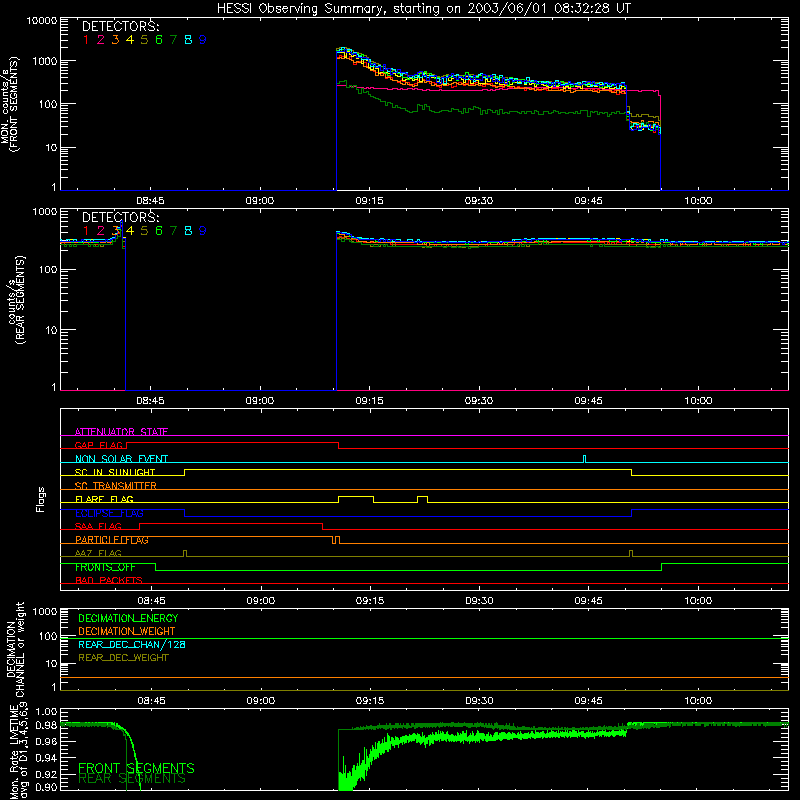Image resolution: width=800 pixels, height=800 pixels.
Task: Click FRONT SEGMENTS label in livetime plot
Action: pos(136,768)
